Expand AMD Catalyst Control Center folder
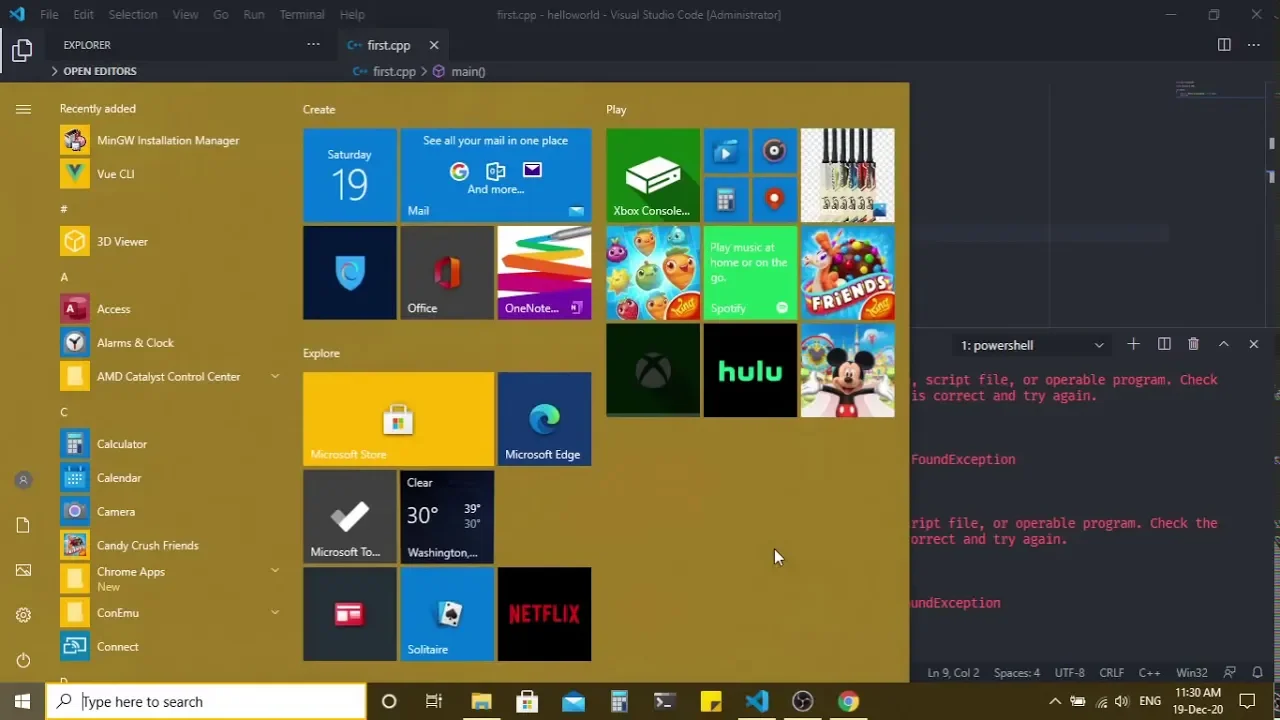 pyautogui.click(x=274, y=376)
